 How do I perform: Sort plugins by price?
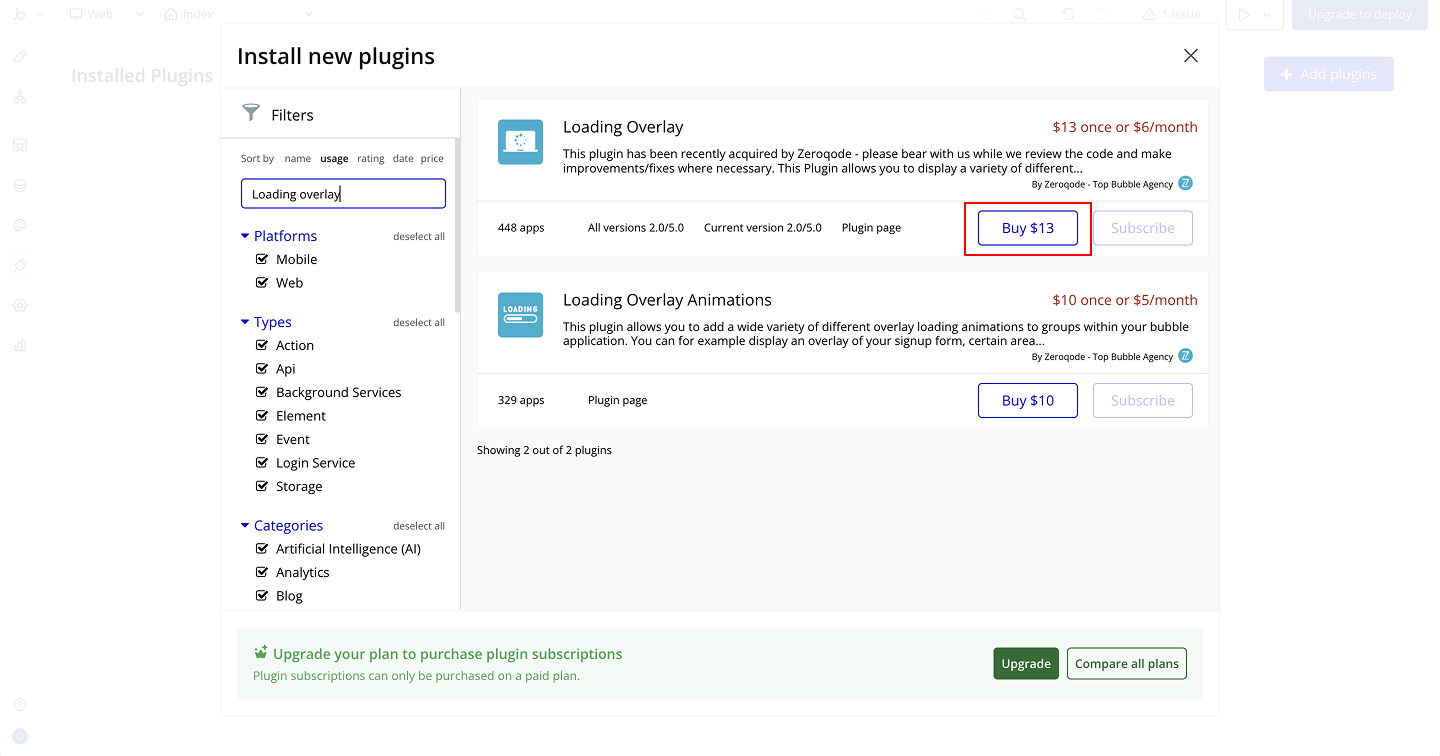click(x=432, y=159)
